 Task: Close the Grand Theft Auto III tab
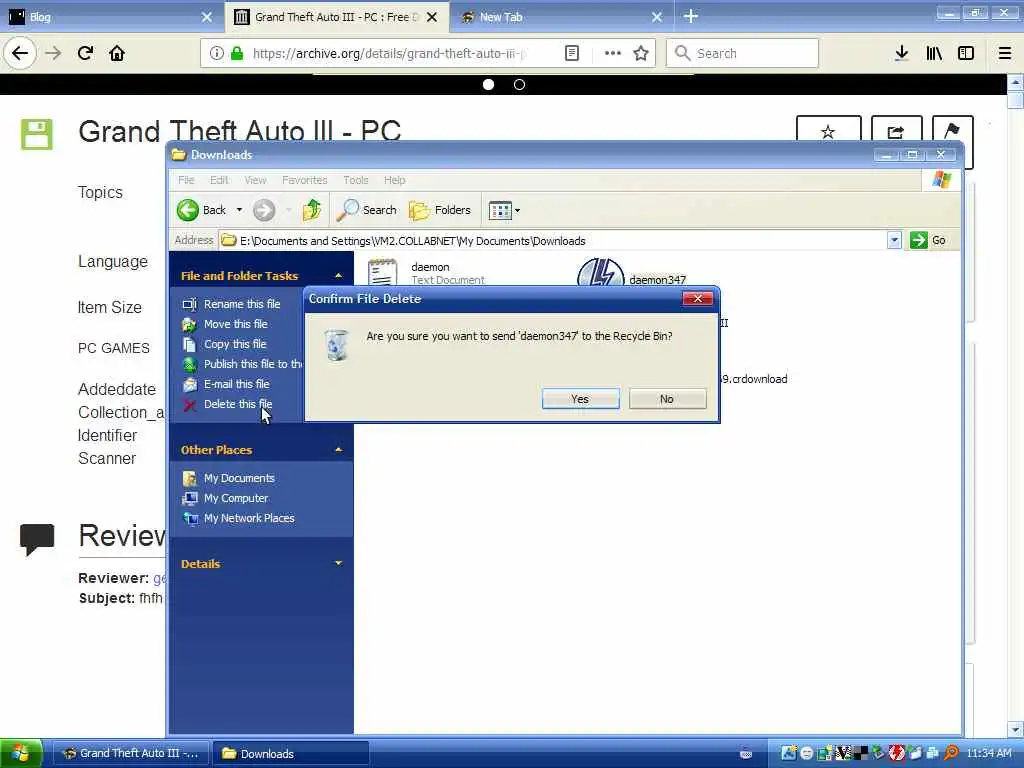(432, 17)
